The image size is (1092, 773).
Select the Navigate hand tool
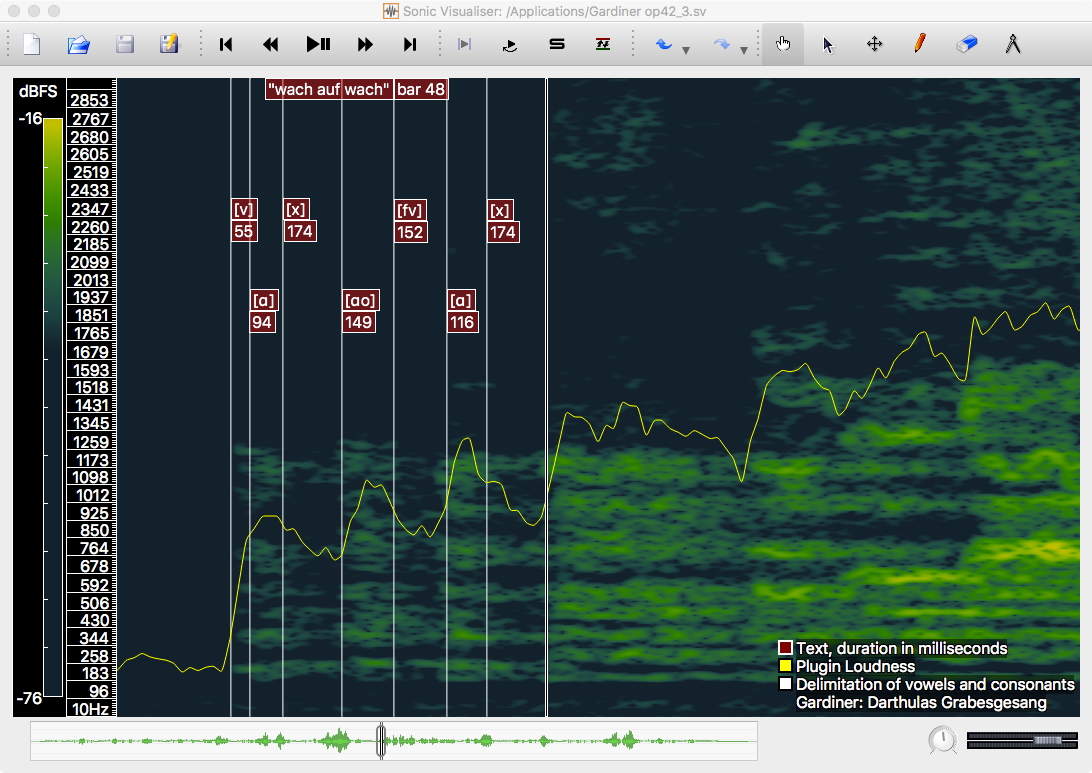coord(783,45)
